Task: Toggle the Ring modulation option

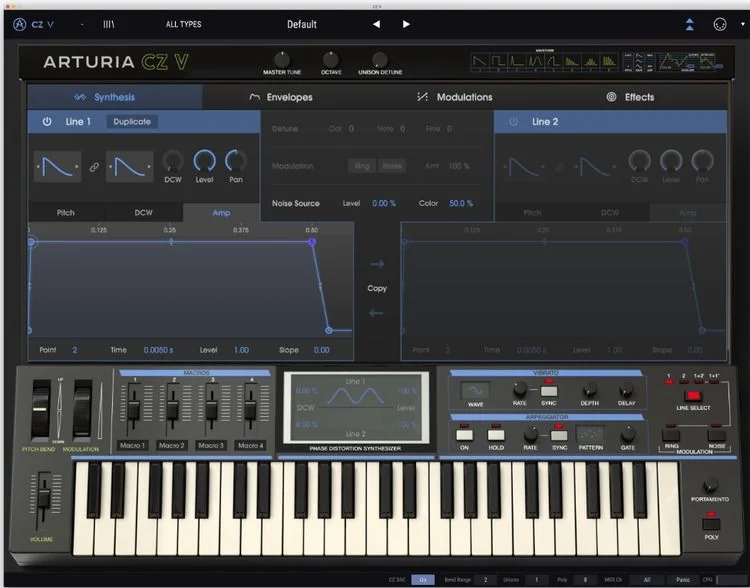Action: point(362,166)
